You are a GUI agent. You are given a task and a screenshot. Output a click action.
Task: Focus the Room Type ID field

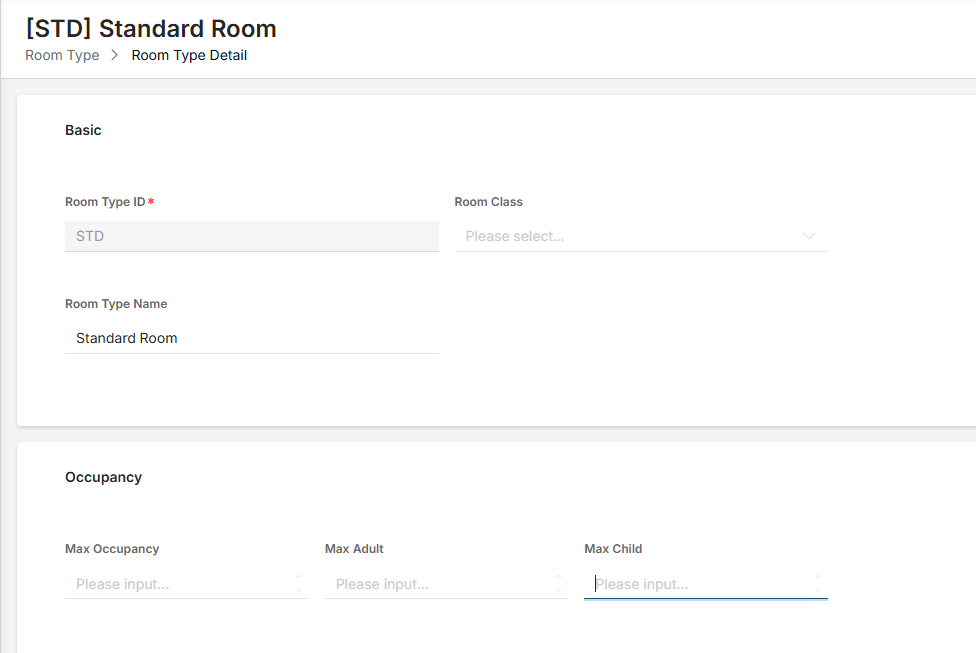click(251, 237)
